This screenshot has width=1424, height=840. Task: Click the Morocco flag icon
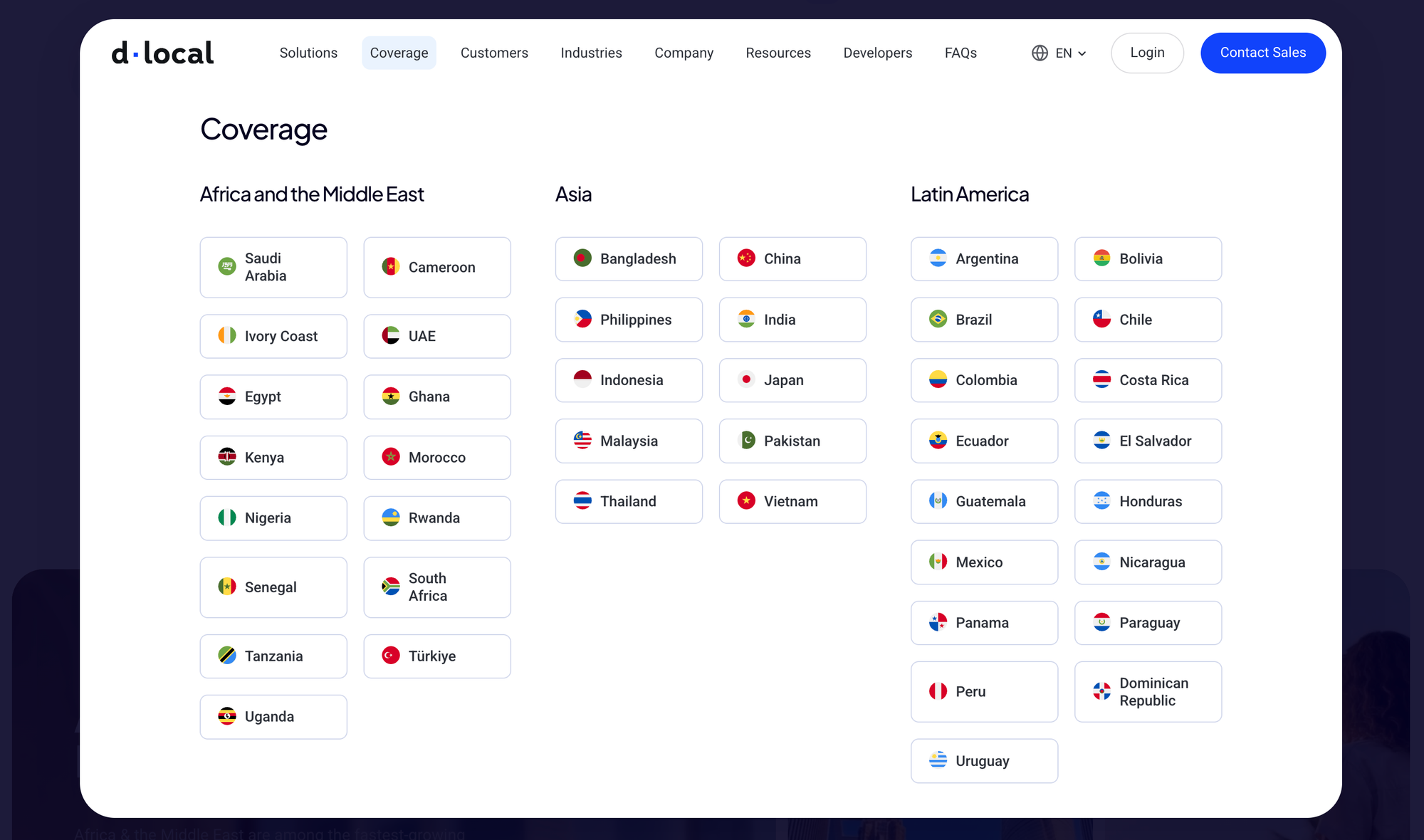coord(391,457)
